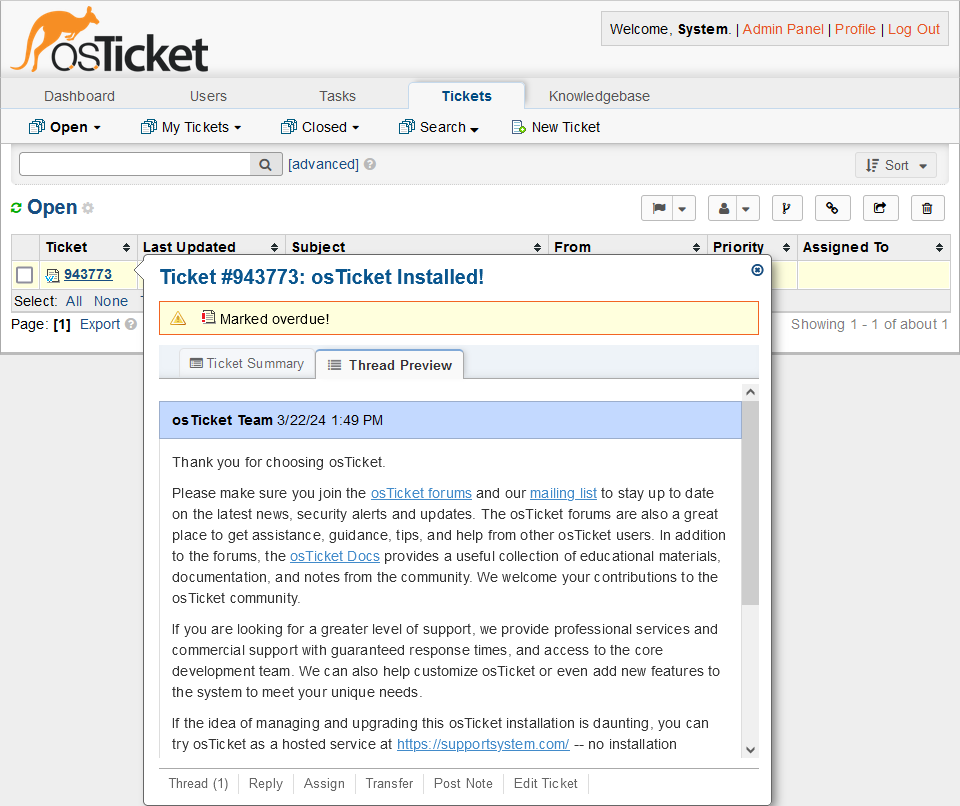This screenshot has width=960, height=806.
Task: Click Assign in the popup footer
Action: (x=324, y=783)
